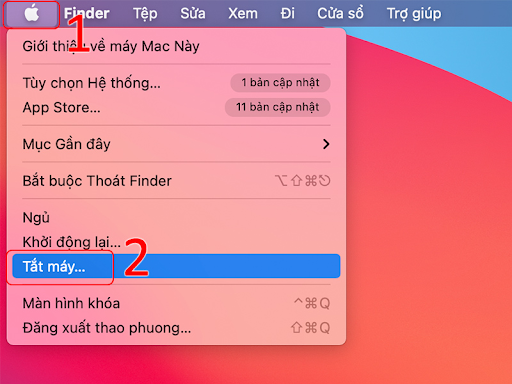Select the highlighted Tắt máy option
The image size is (512, 384).
[x=176, y=266]
